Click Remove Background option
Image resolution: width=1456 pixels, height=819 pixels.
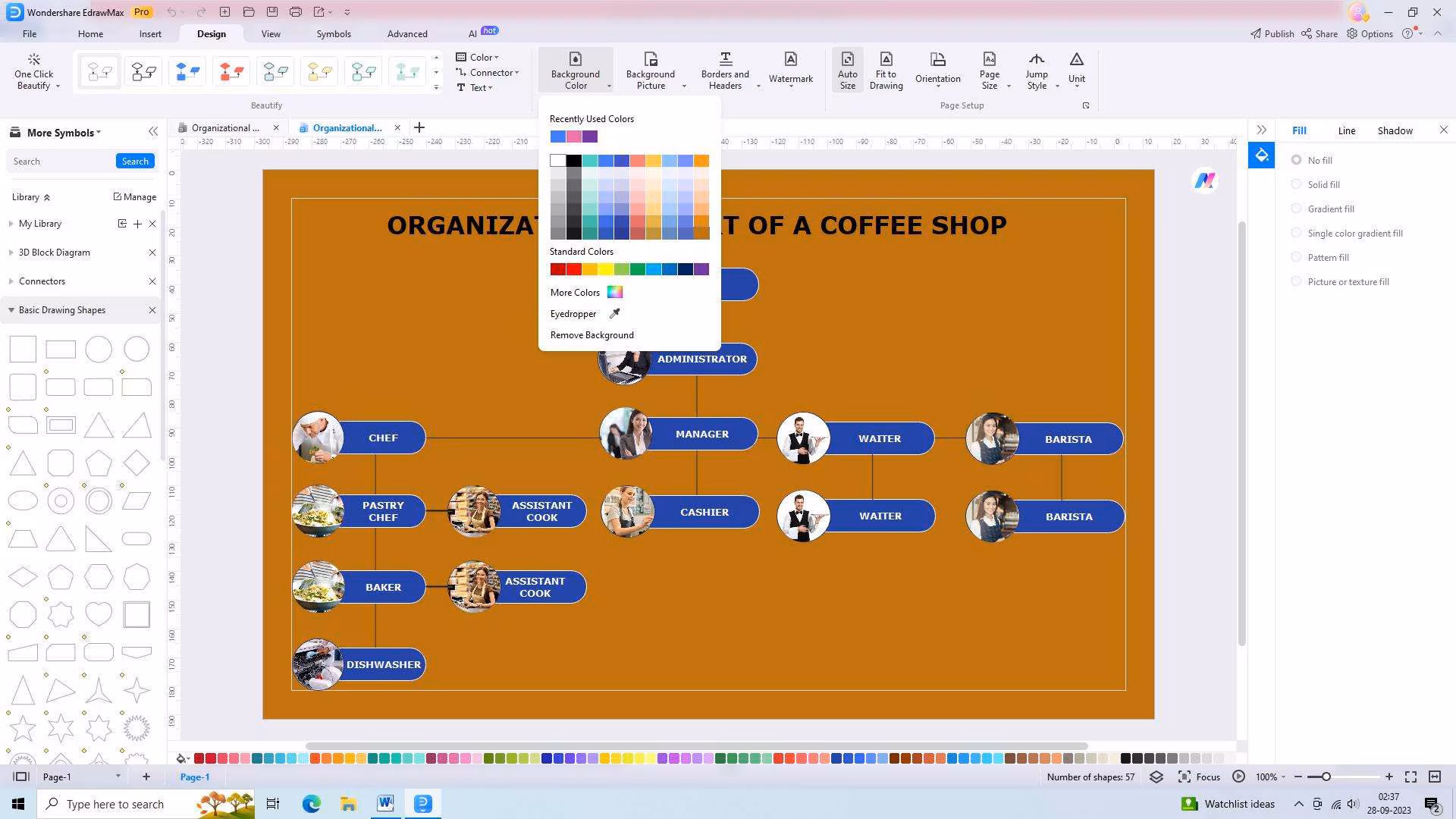(x=591, y=335)
